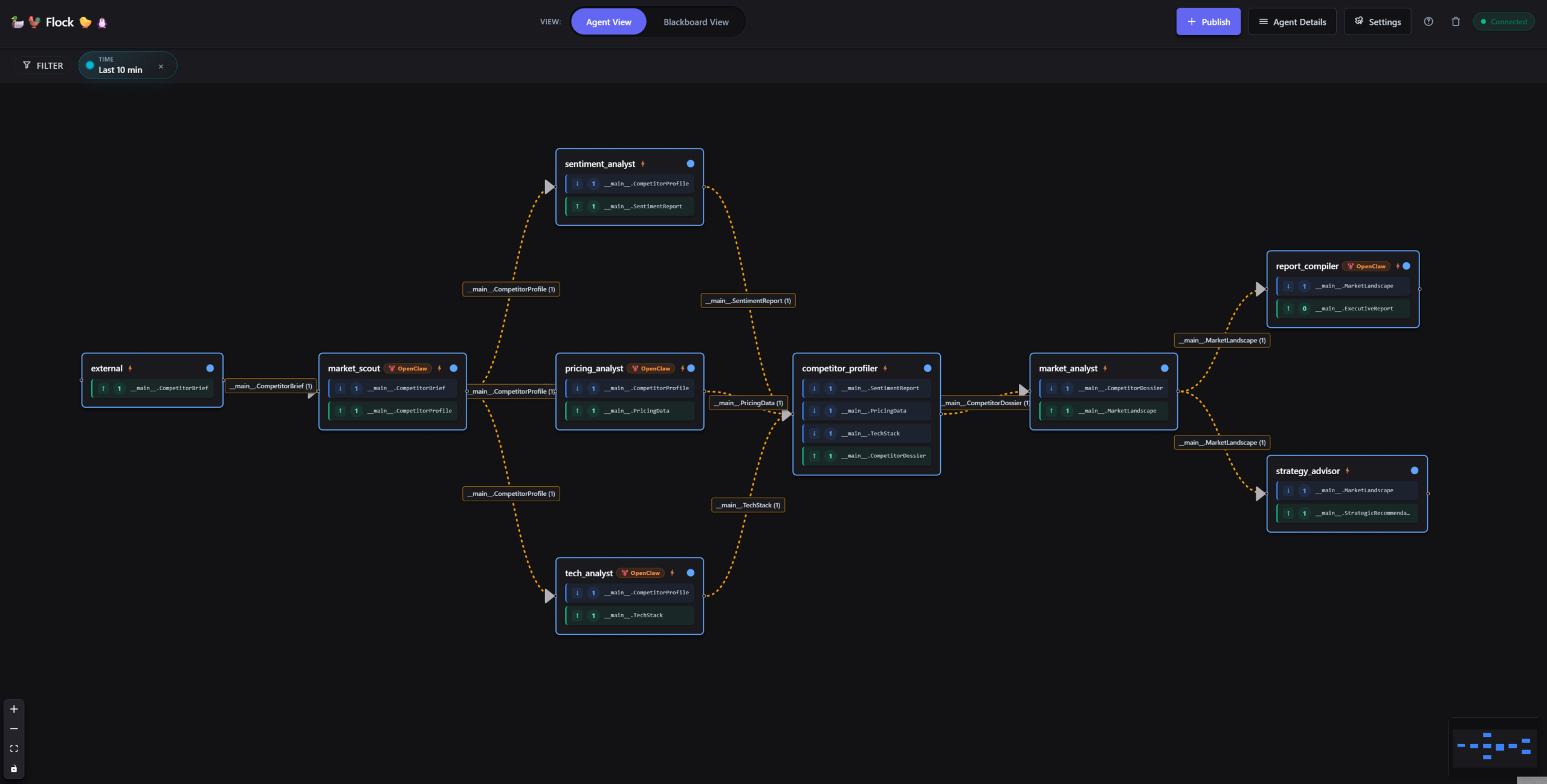1547x784 pixels.
Task: Click the minimap in bottom corner
Action: coord(1493,747)
